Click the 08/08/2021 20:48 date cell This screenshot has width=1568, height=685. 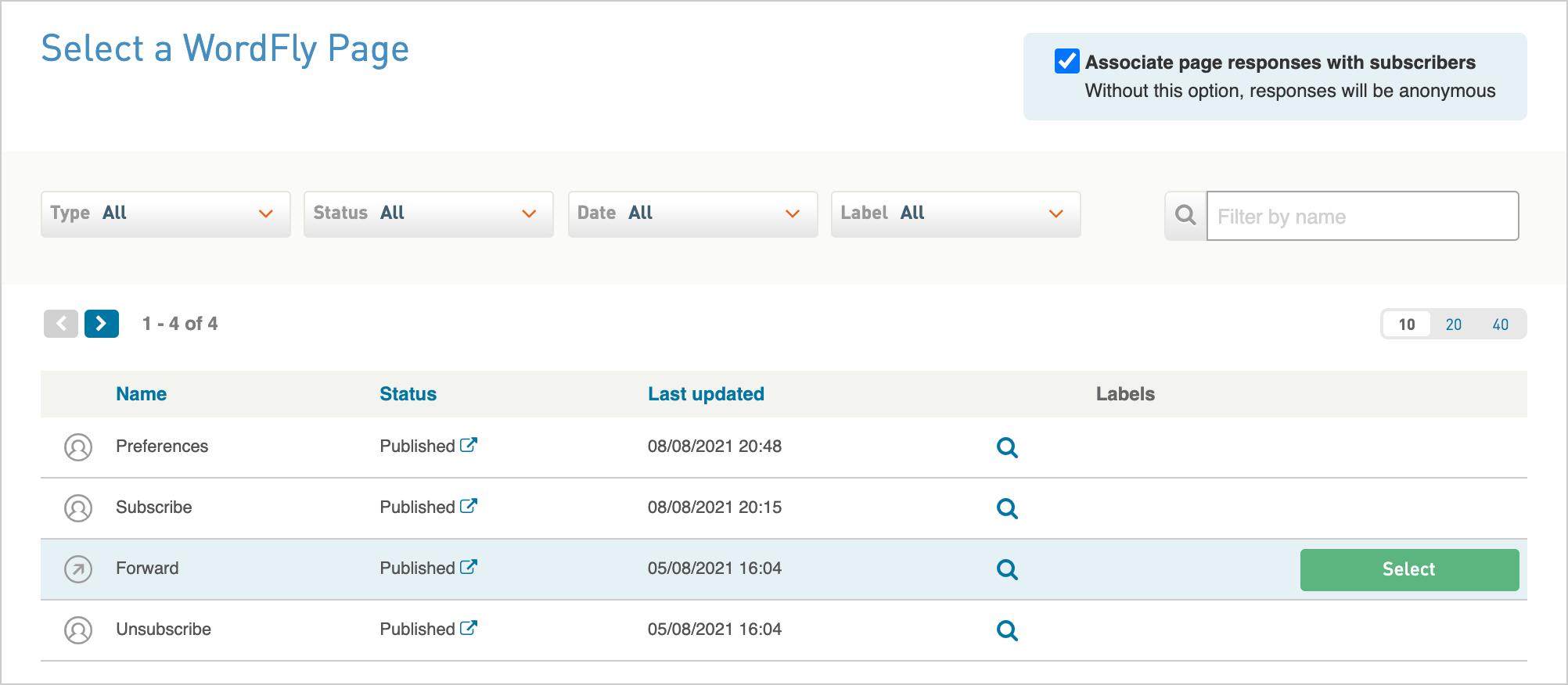coord(714,447)
